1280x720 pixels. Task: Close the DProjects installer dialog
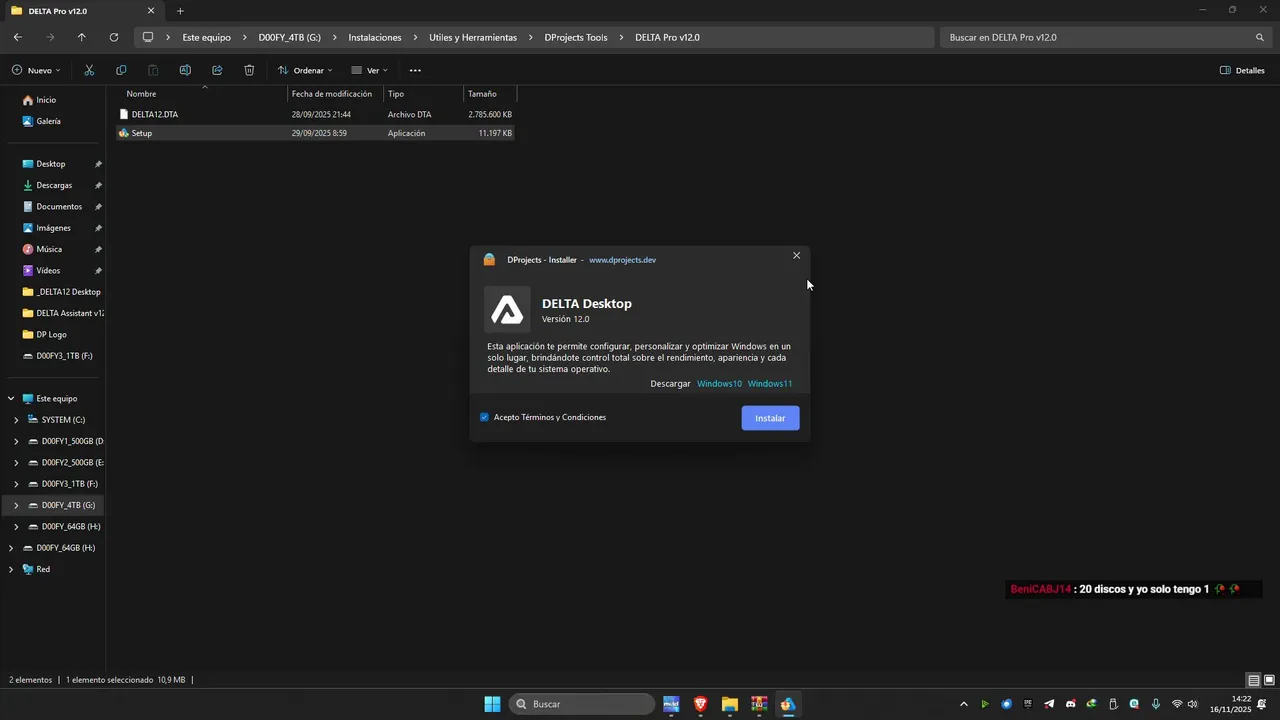point(796,256)
